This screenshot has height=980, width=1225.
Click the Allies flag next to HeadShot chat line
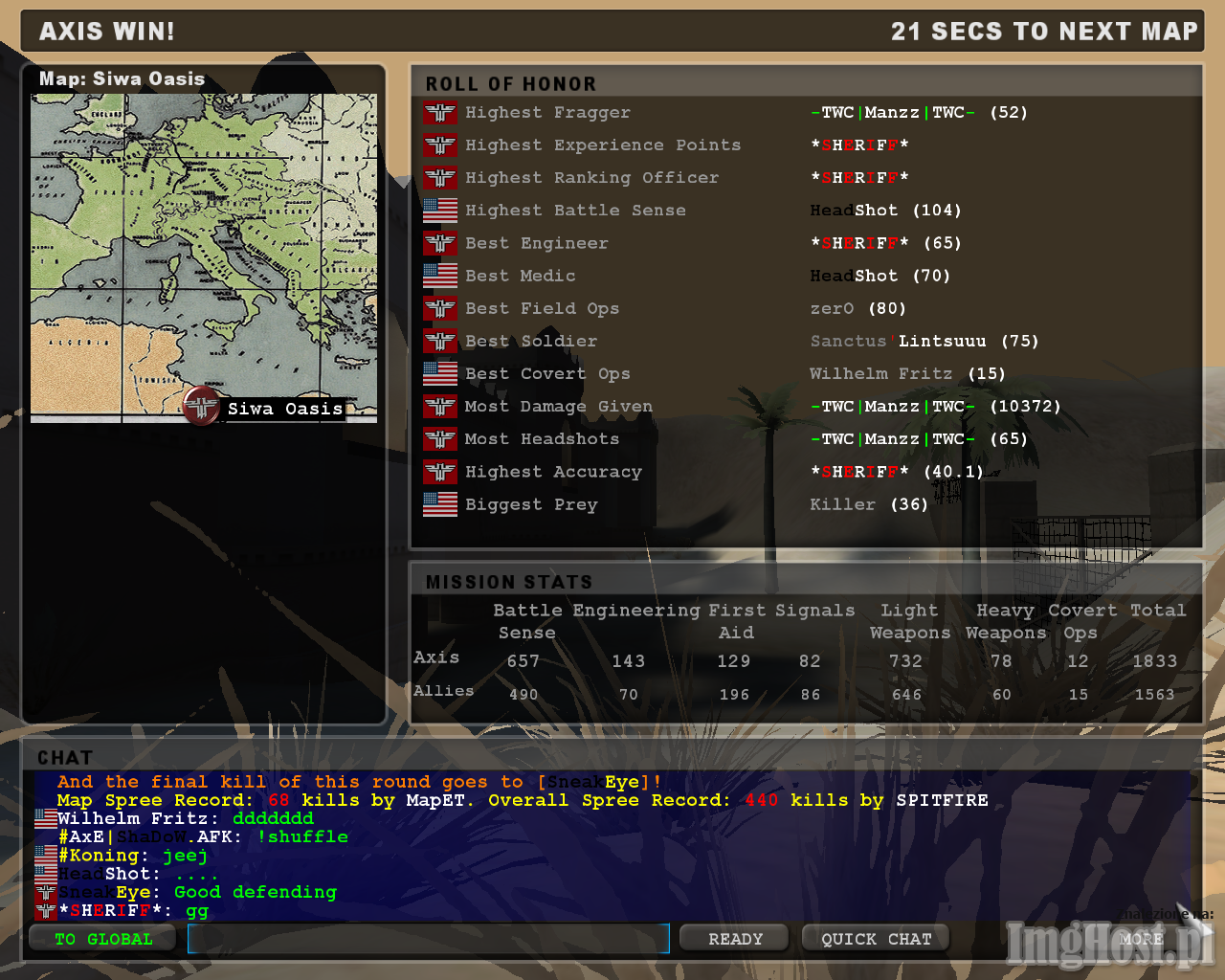46,874
